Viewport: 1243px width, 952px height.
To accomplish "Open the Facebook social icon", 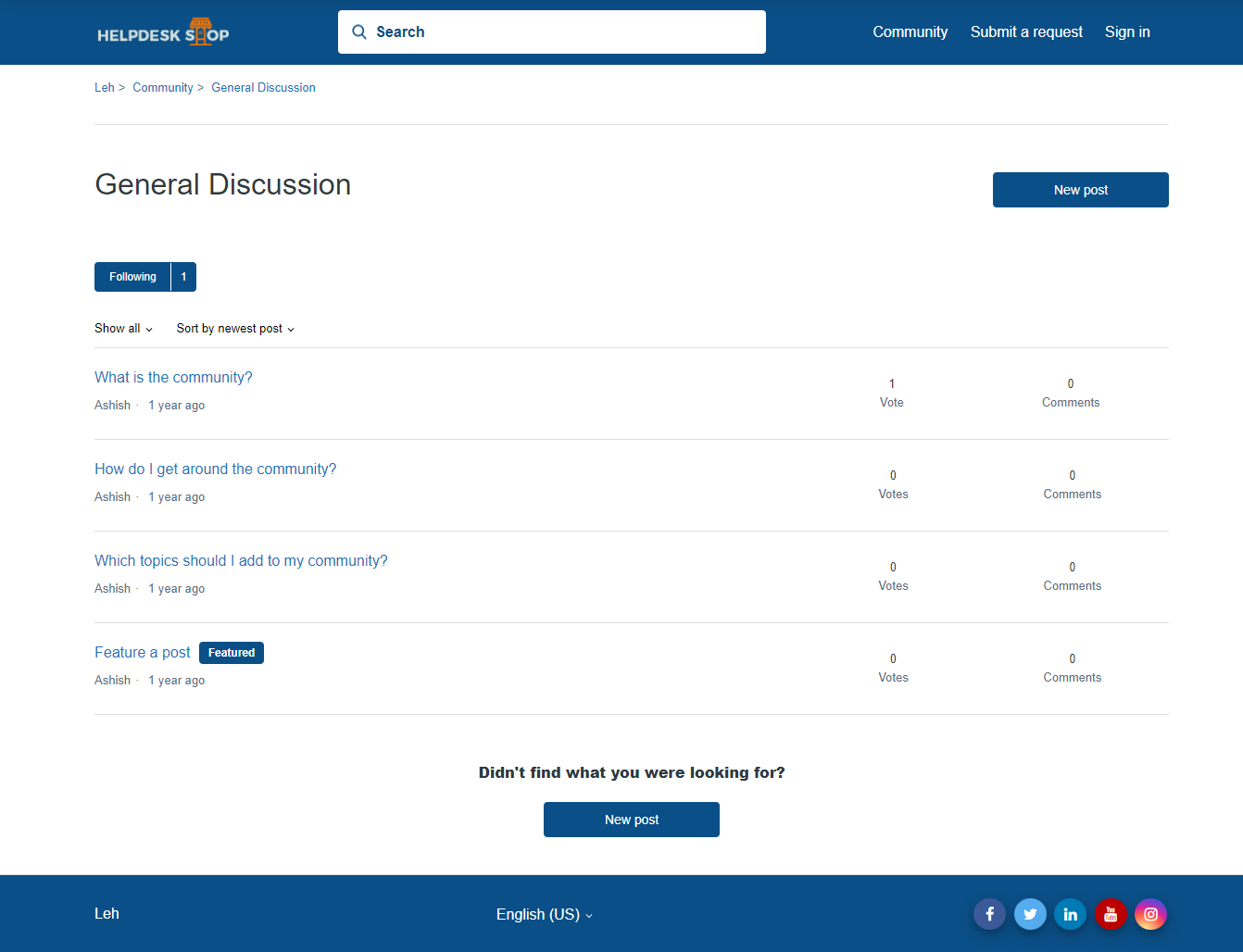I will tap(989, 914).
